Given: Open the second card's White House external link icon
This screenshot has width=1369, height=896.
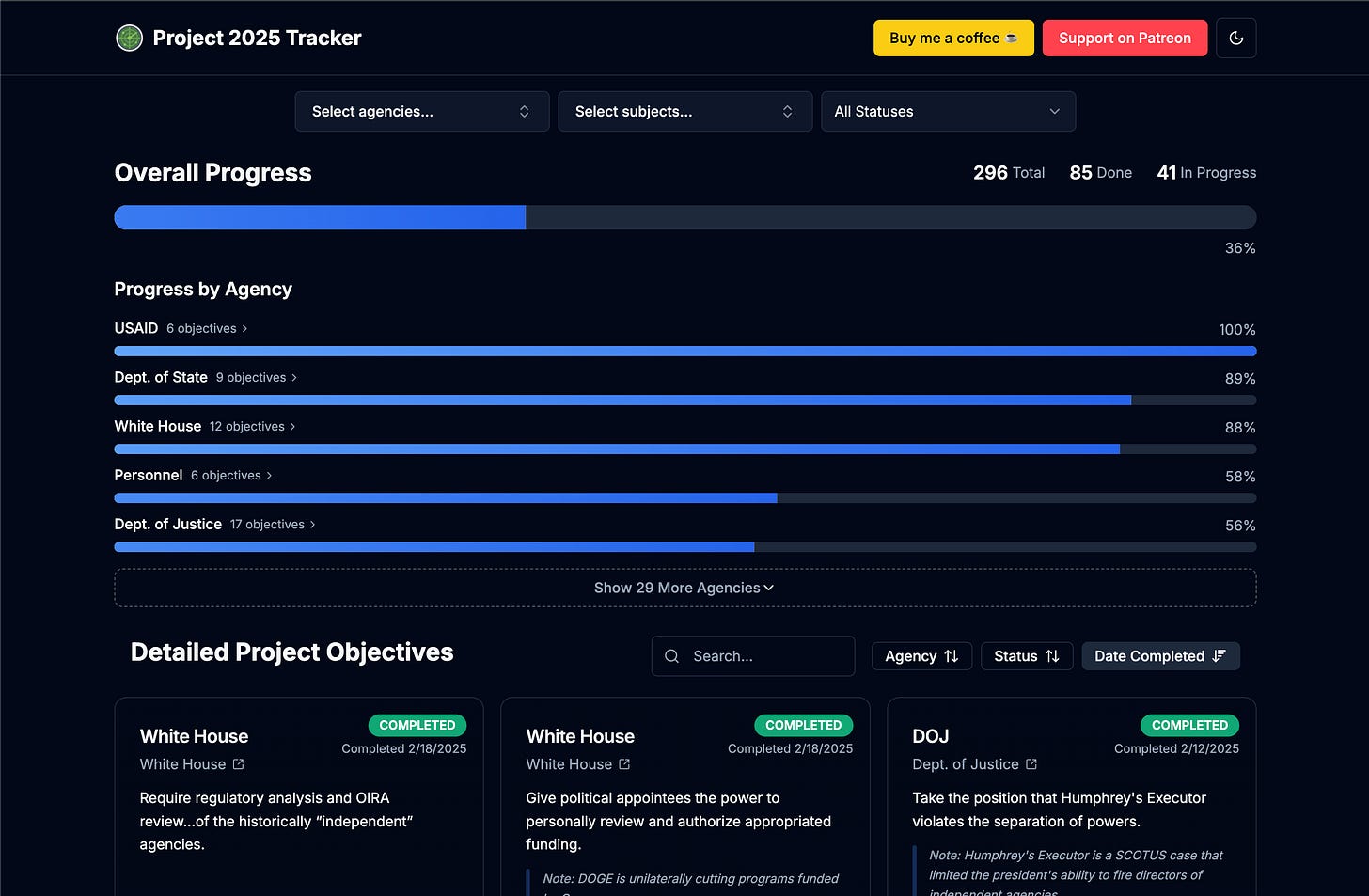Looking at the screenshot, I should (624, 764).
